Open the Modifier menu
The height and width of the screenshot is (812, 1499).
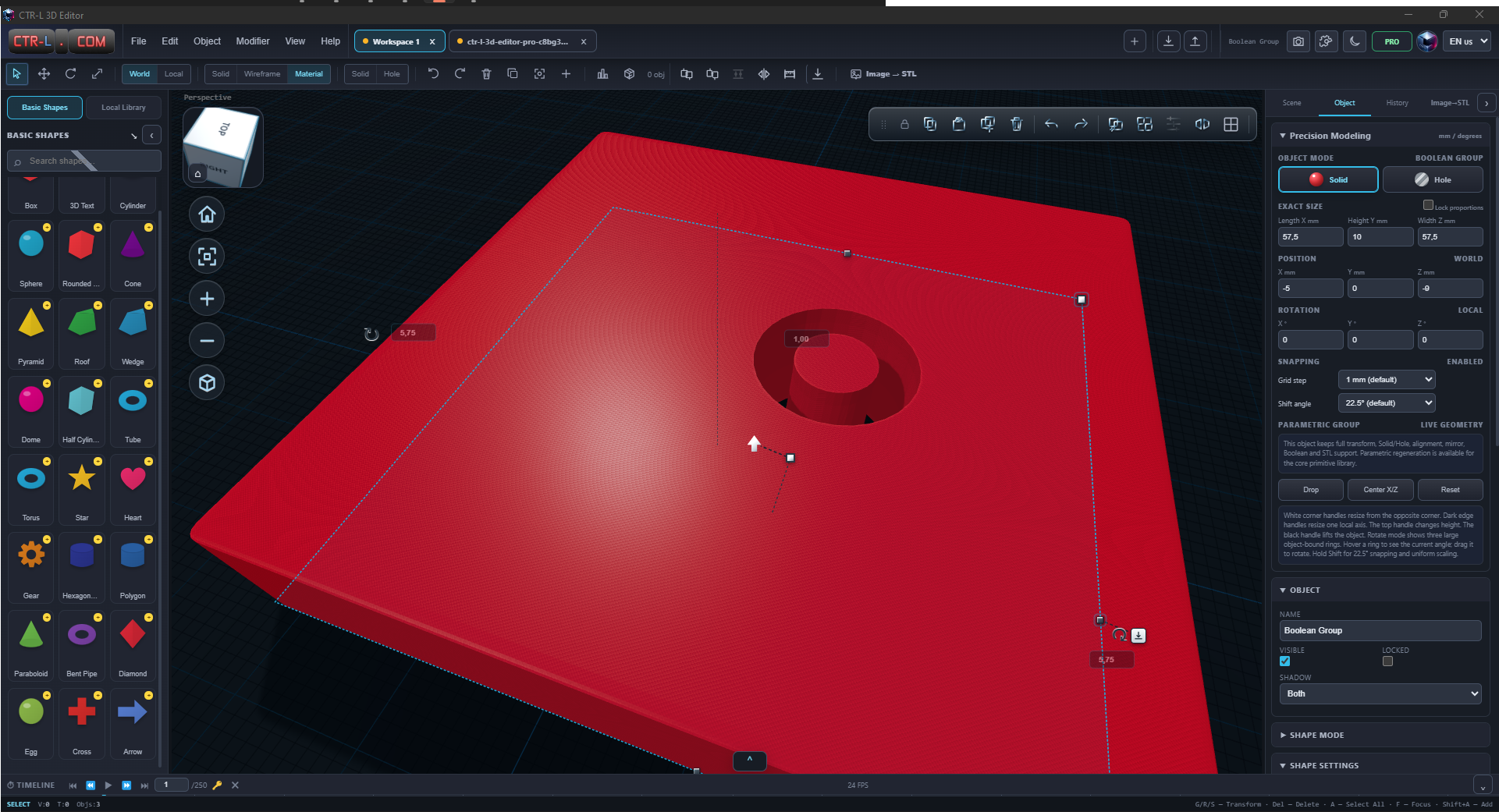tap(253, 41)
